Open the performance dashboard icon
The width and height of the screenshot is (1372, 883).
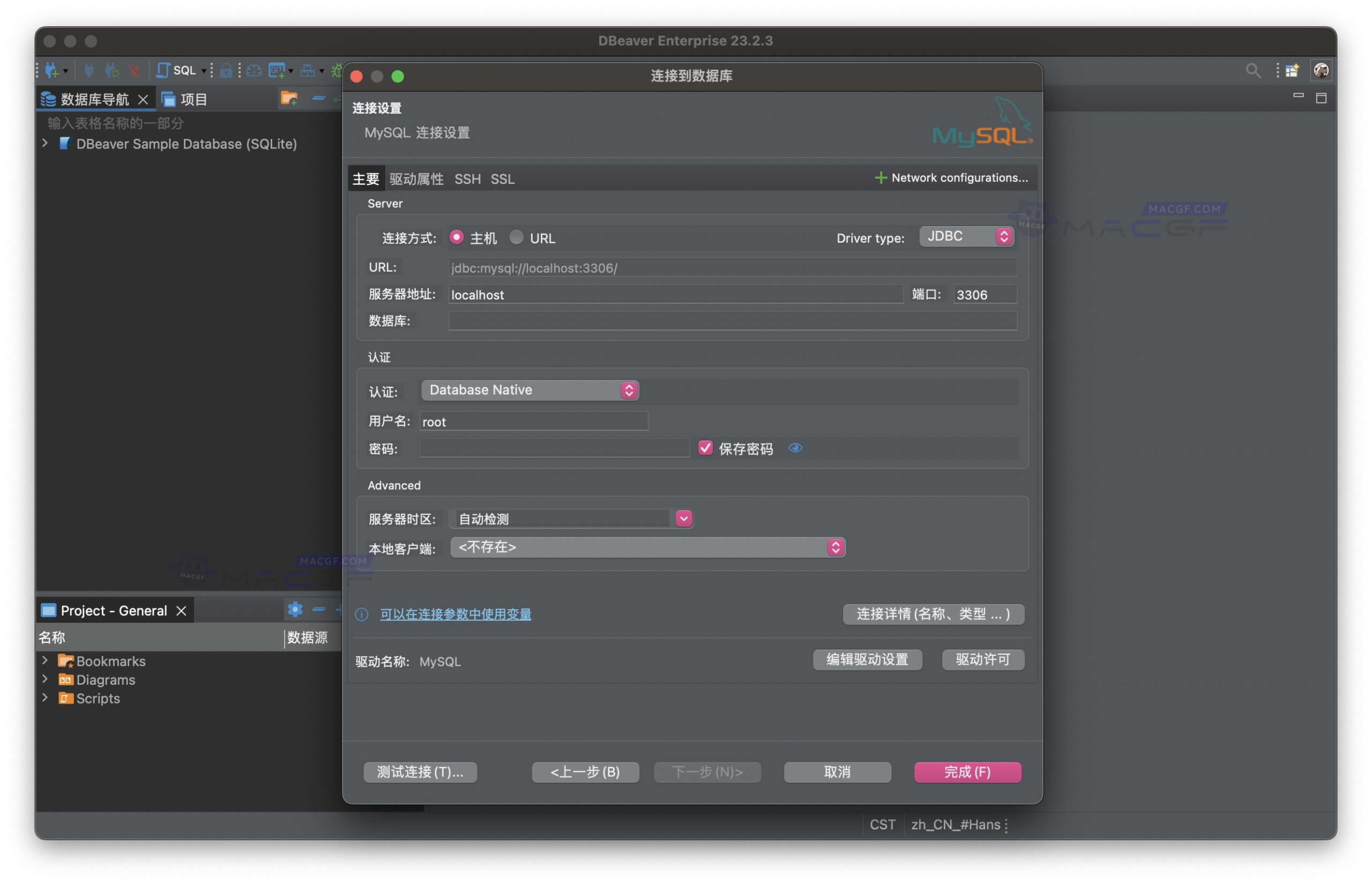255,70
